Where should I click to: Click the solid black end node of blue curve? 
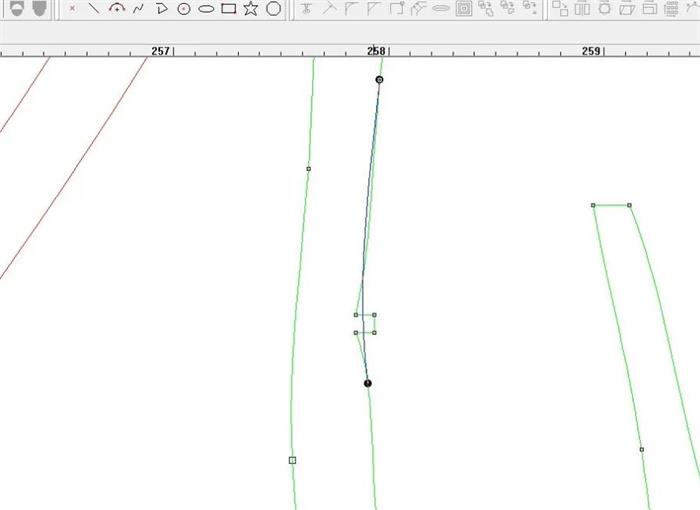coord(368,383)
